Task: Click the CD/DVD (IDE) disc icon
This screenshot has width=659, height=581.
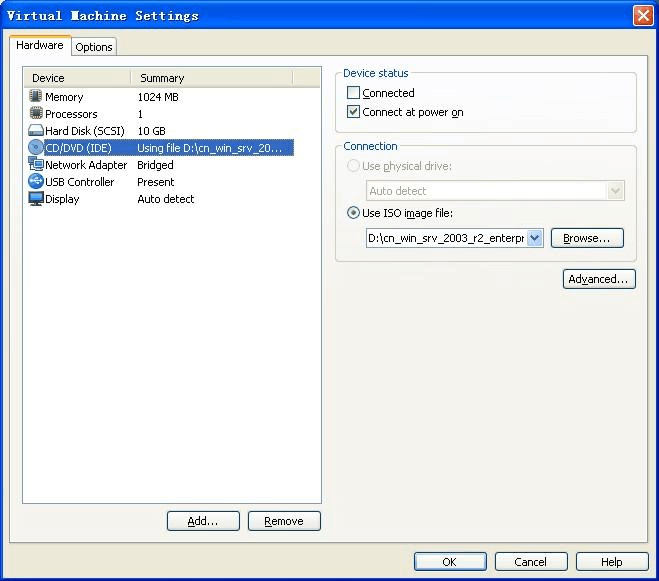Action: [36, 148]
